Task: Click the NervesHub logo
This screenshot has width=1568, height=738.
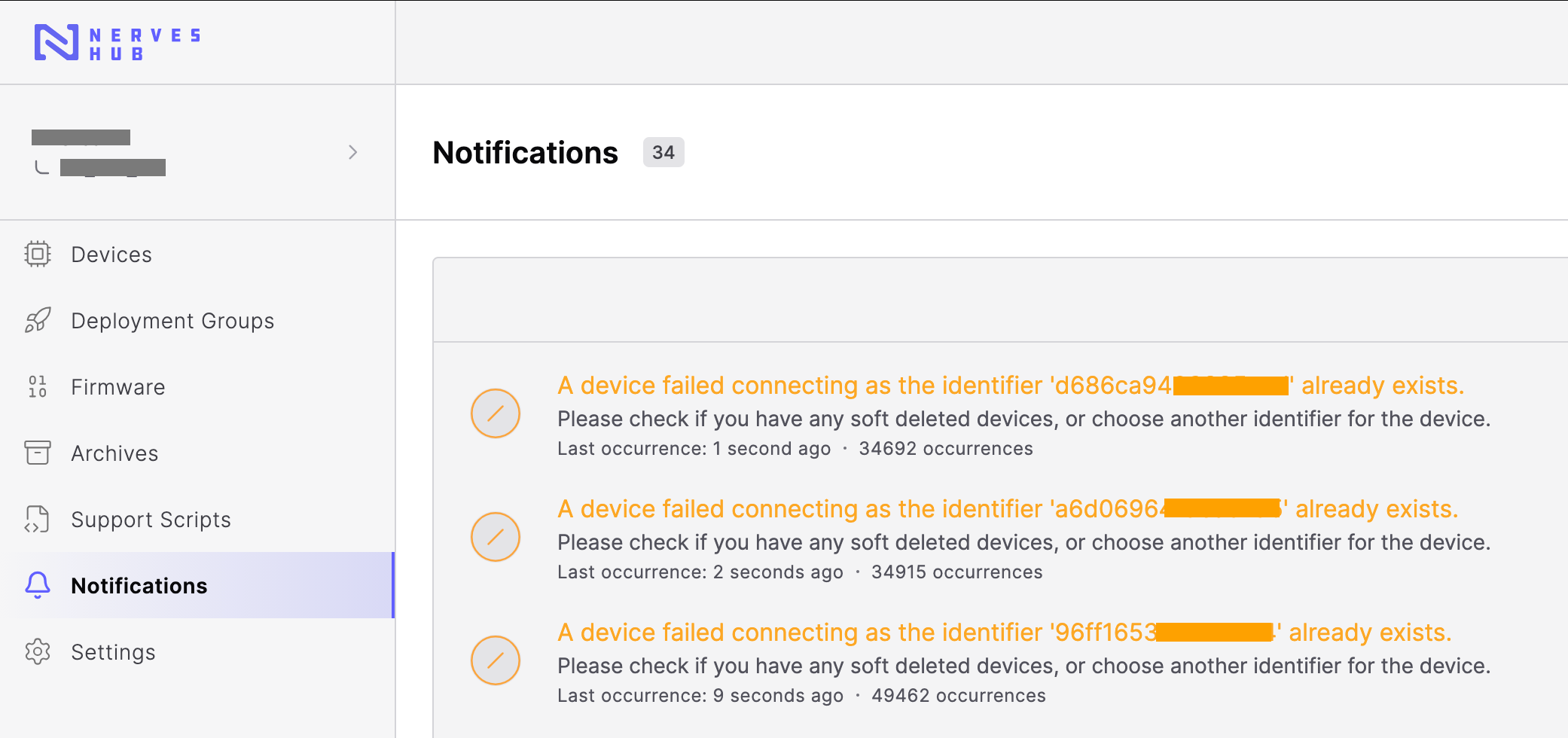Action: pyautogui.click(x=117, y=43)
